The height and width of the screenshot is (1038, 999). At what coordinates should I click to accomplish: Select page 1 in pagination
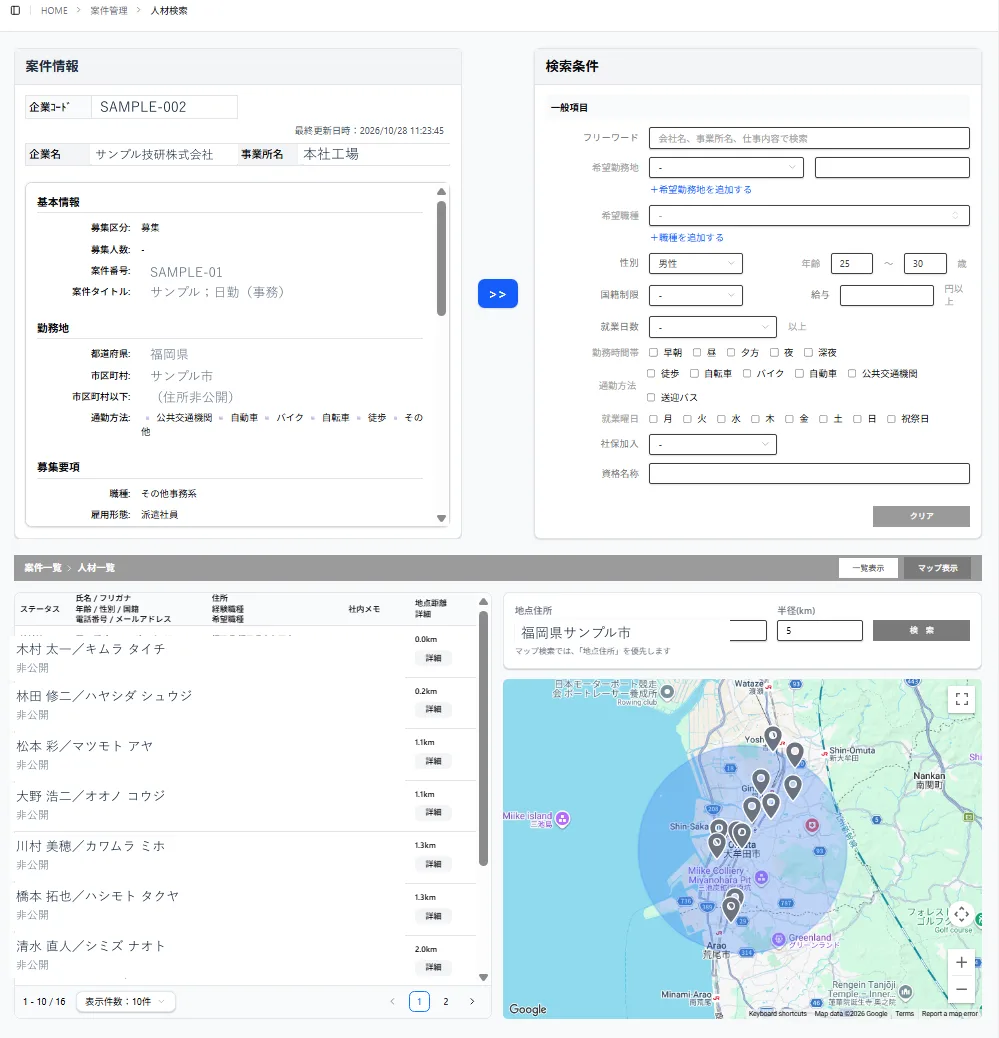click(x=419, y=1002)
